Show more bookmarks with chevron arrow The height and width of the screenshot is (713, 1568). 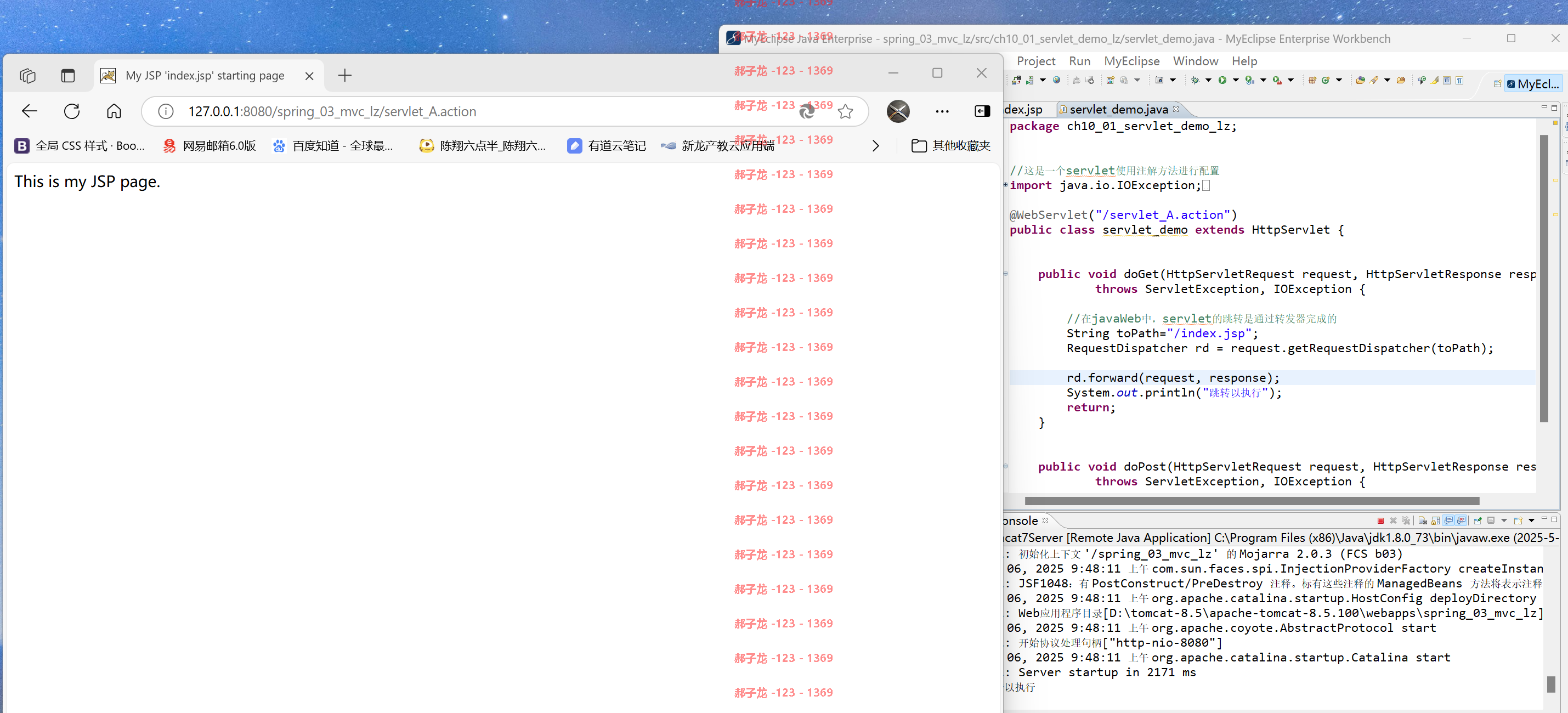[875, 146]
